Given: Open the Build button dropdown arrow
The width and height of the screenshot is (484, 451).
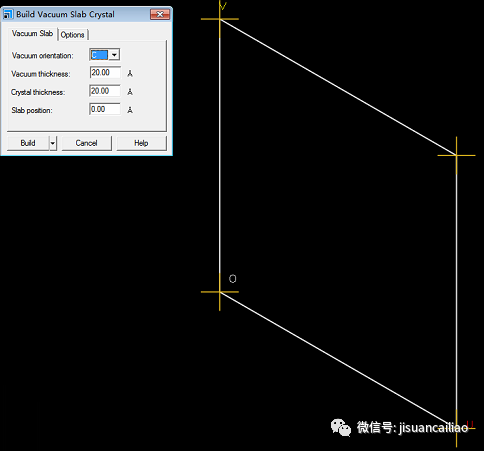Looking at the screenshot, I should click(x=53, y=143).
